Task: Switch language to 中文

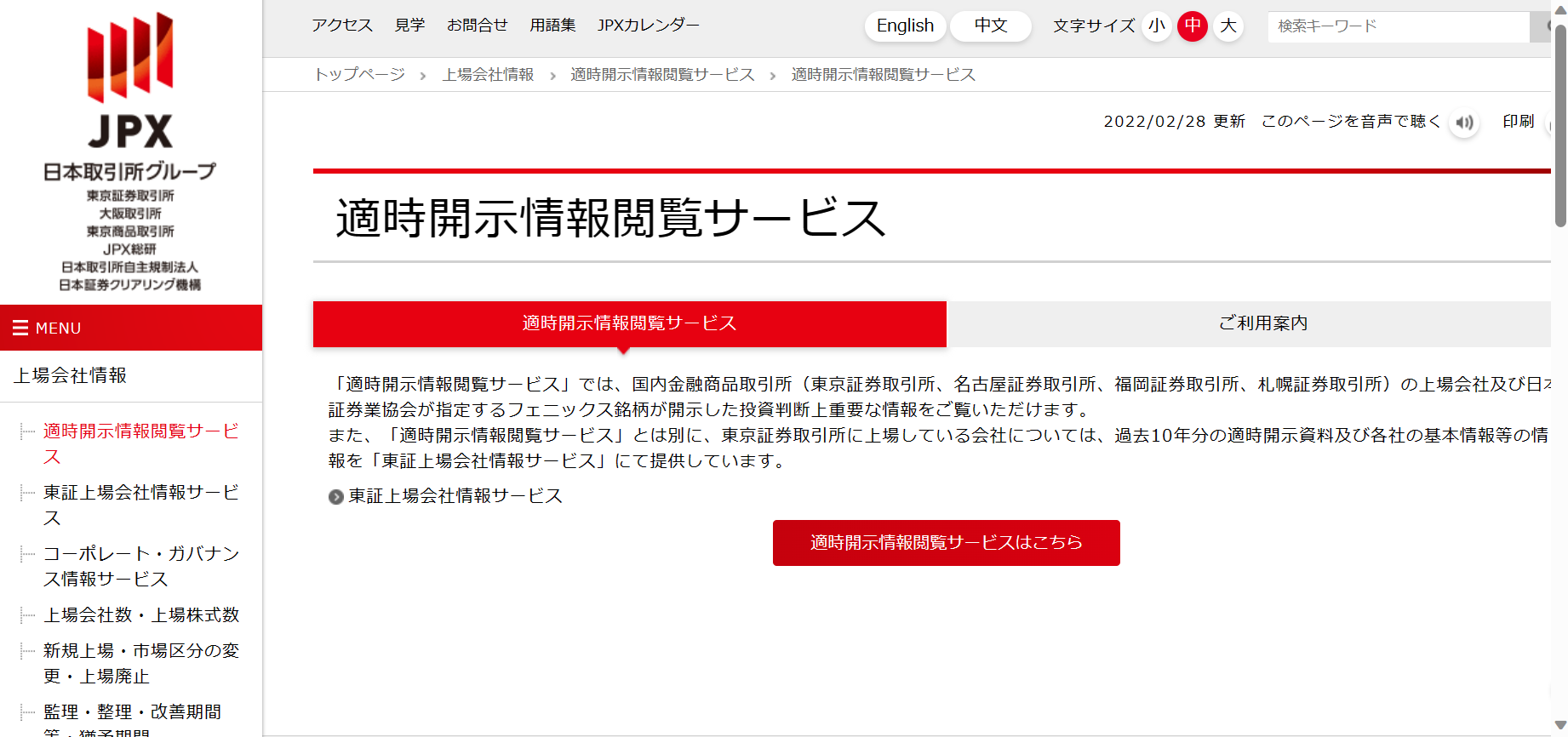Action: [x=991, y=26]
